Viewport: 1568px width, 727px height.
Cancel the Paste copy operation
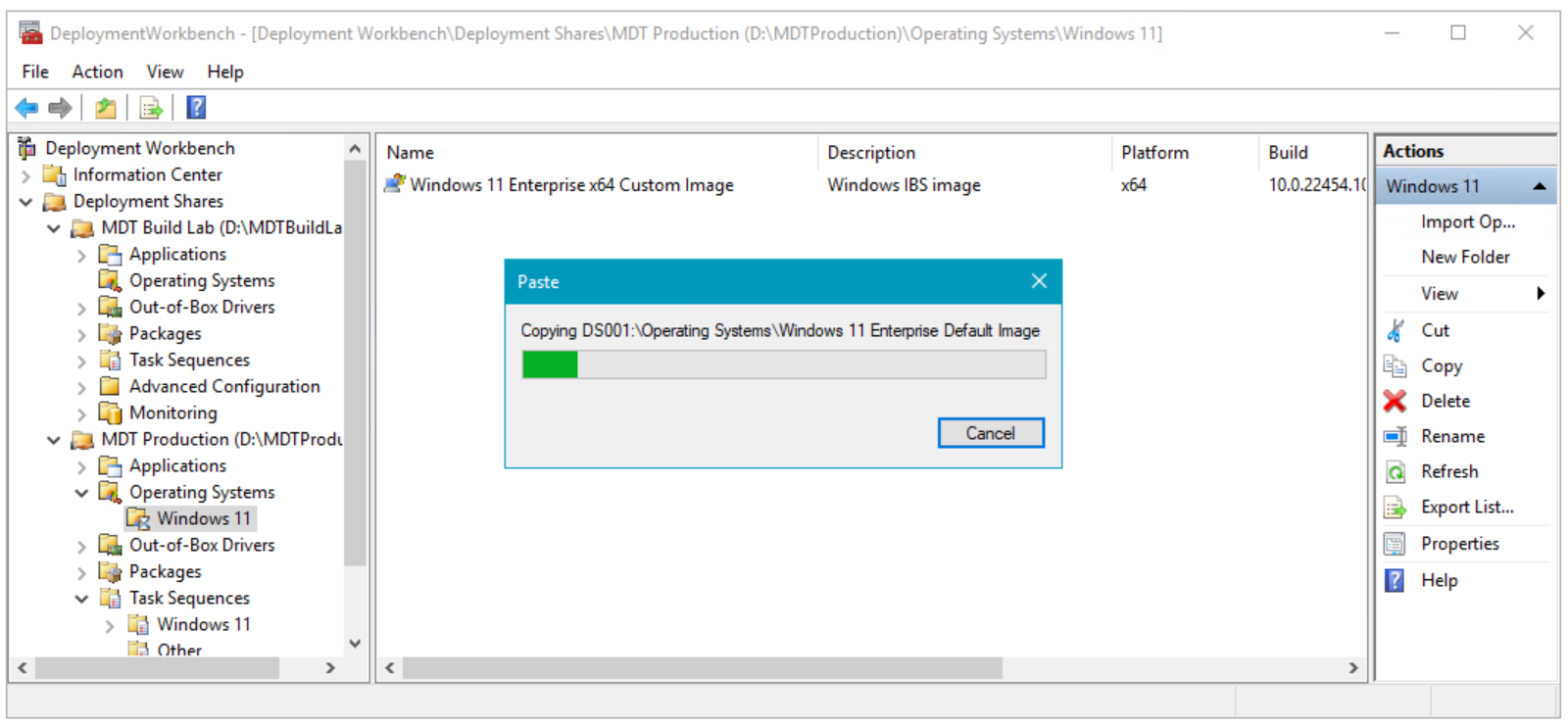tap(990, 433)
